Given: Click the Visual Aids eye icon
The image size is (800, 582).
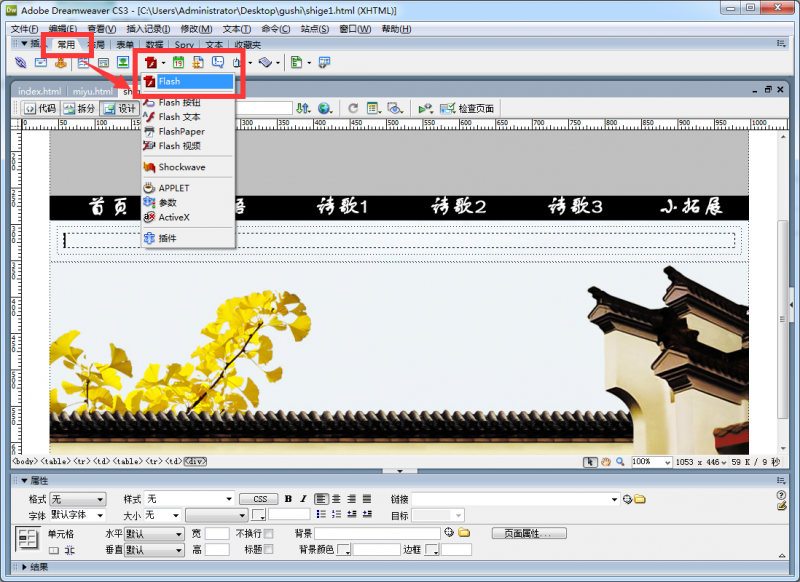Looking at the screenshot, I should tap(394, 108).
